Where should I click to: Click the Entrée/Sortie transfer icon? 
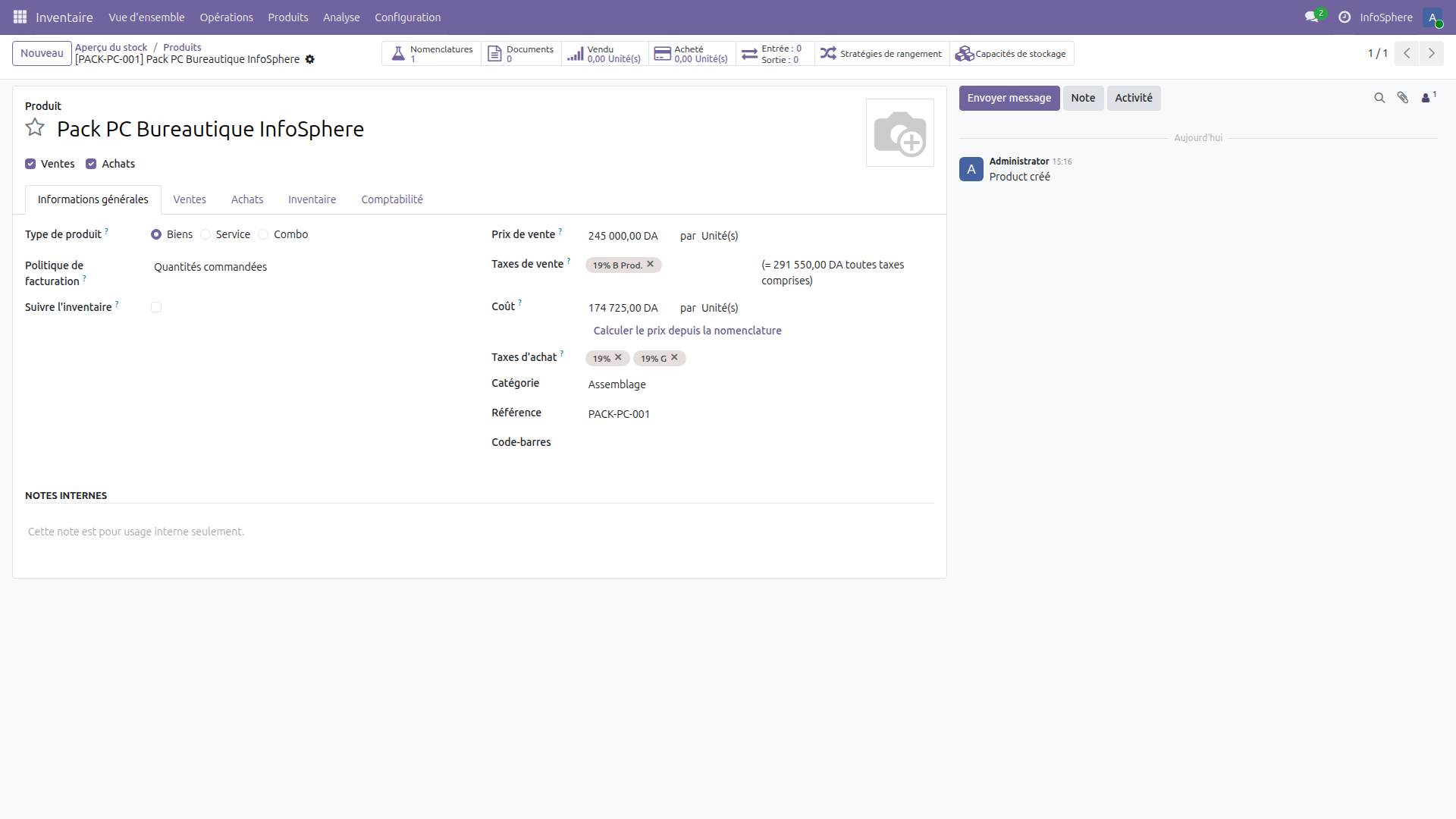751,53
